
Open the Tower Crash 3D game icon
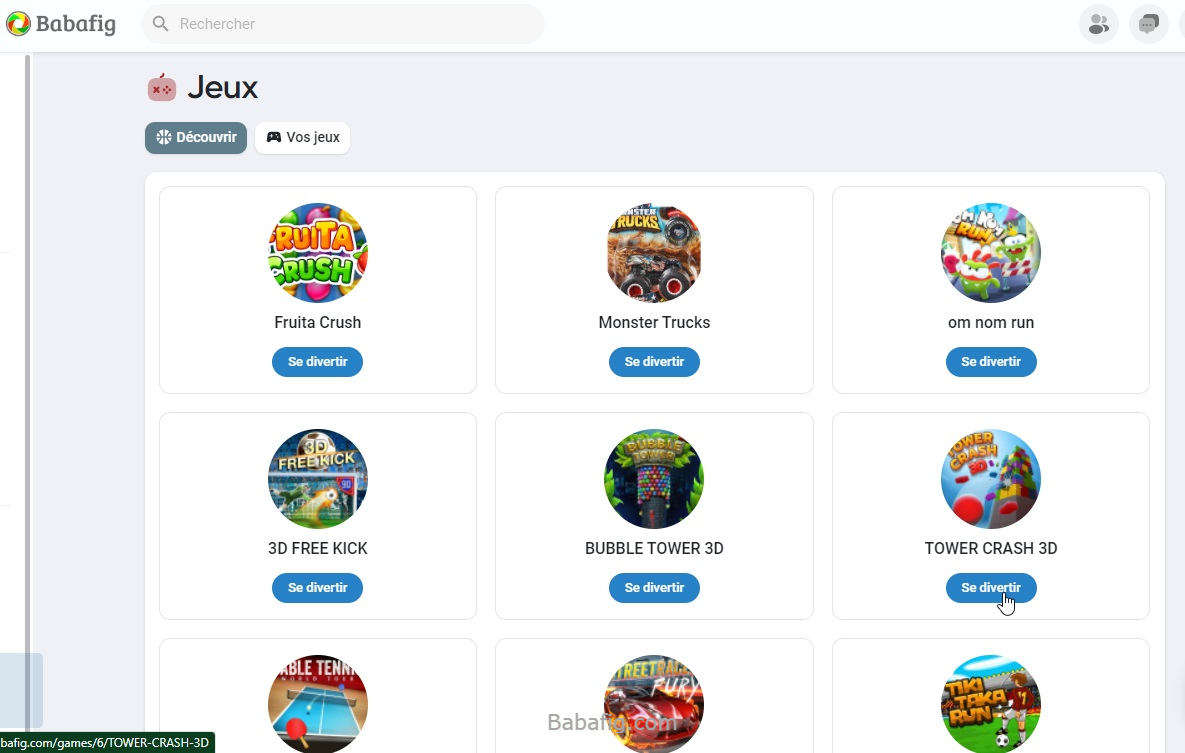(x=991, y=479)
